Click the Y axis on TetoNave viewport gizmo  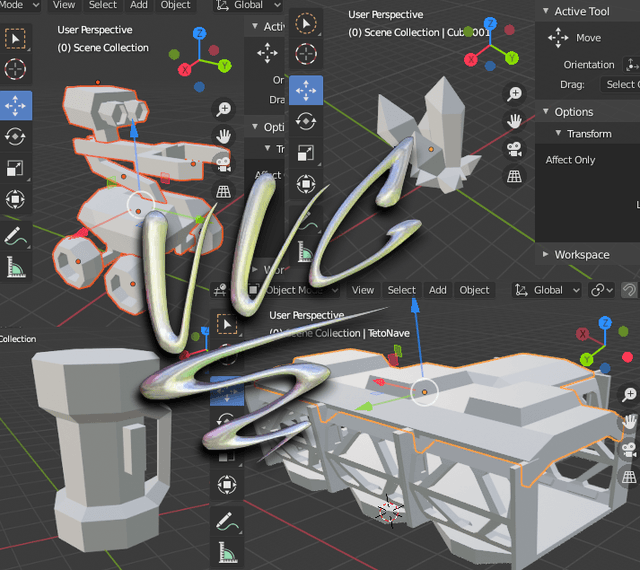587,360
